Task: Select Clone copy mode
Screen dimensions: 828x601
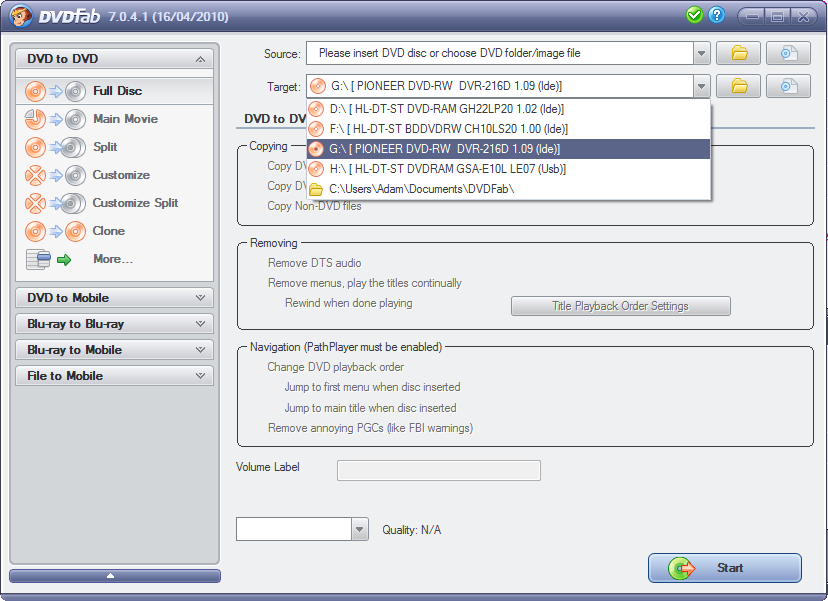Action: pos(115,231)
